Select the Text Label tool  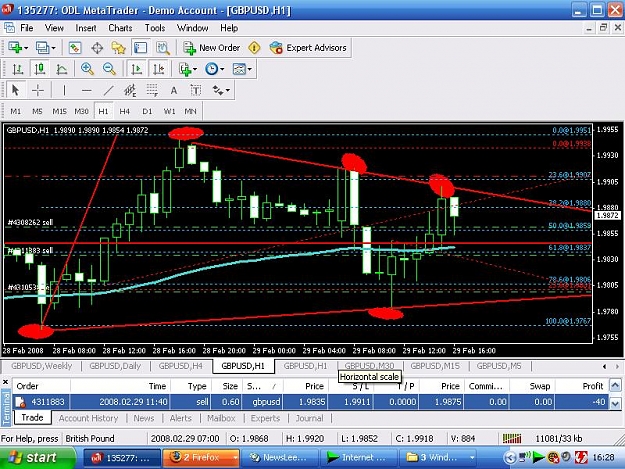tap(196, 90)
